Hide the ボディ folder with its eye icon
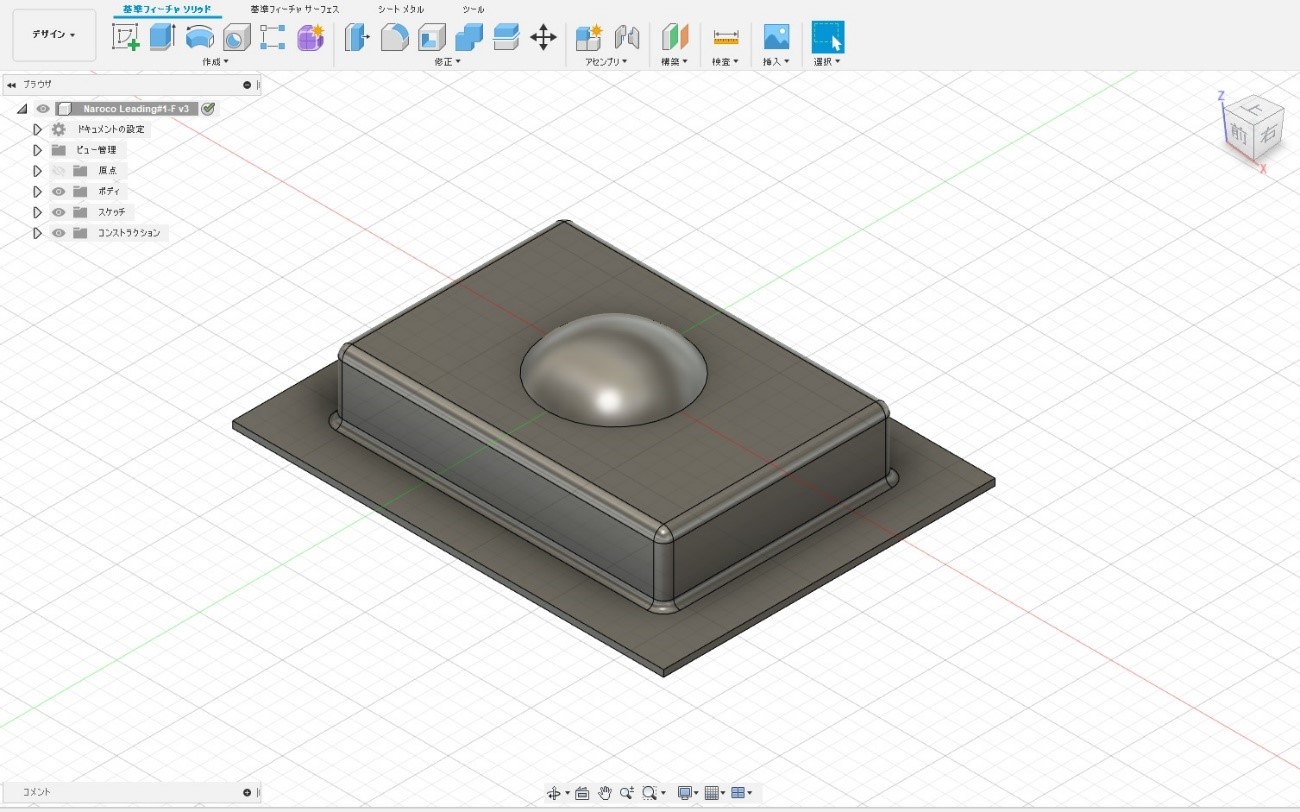This screenshot has width=1300, height=812. (58, 191)
